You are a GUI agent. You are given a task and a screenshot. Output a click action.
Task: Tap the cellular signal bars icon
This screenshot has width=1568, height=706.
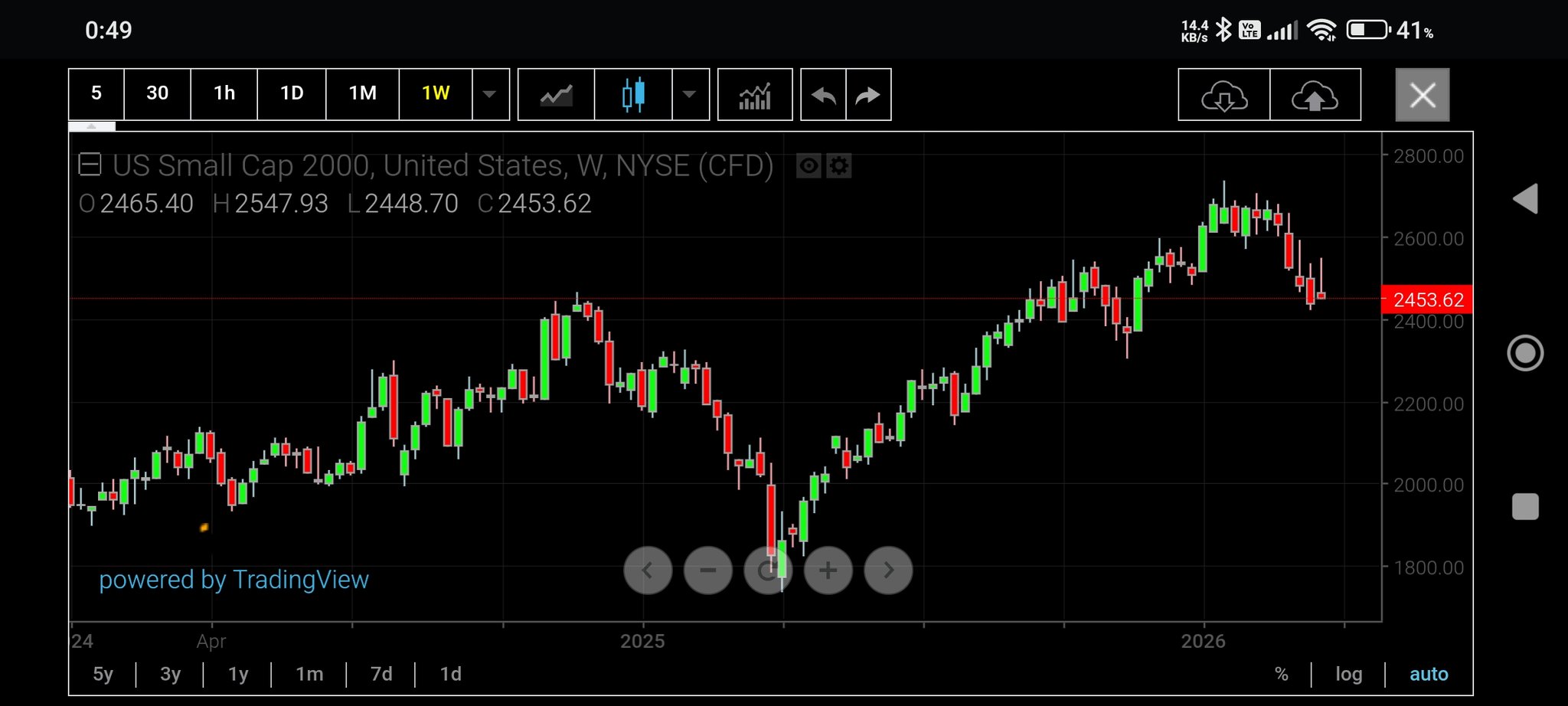[x=1282, y=31]
